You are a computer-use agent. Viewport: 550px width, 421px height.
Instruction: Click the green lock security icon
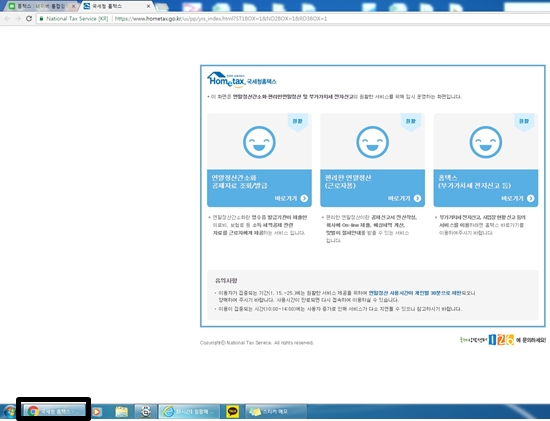tap(41, 19)
